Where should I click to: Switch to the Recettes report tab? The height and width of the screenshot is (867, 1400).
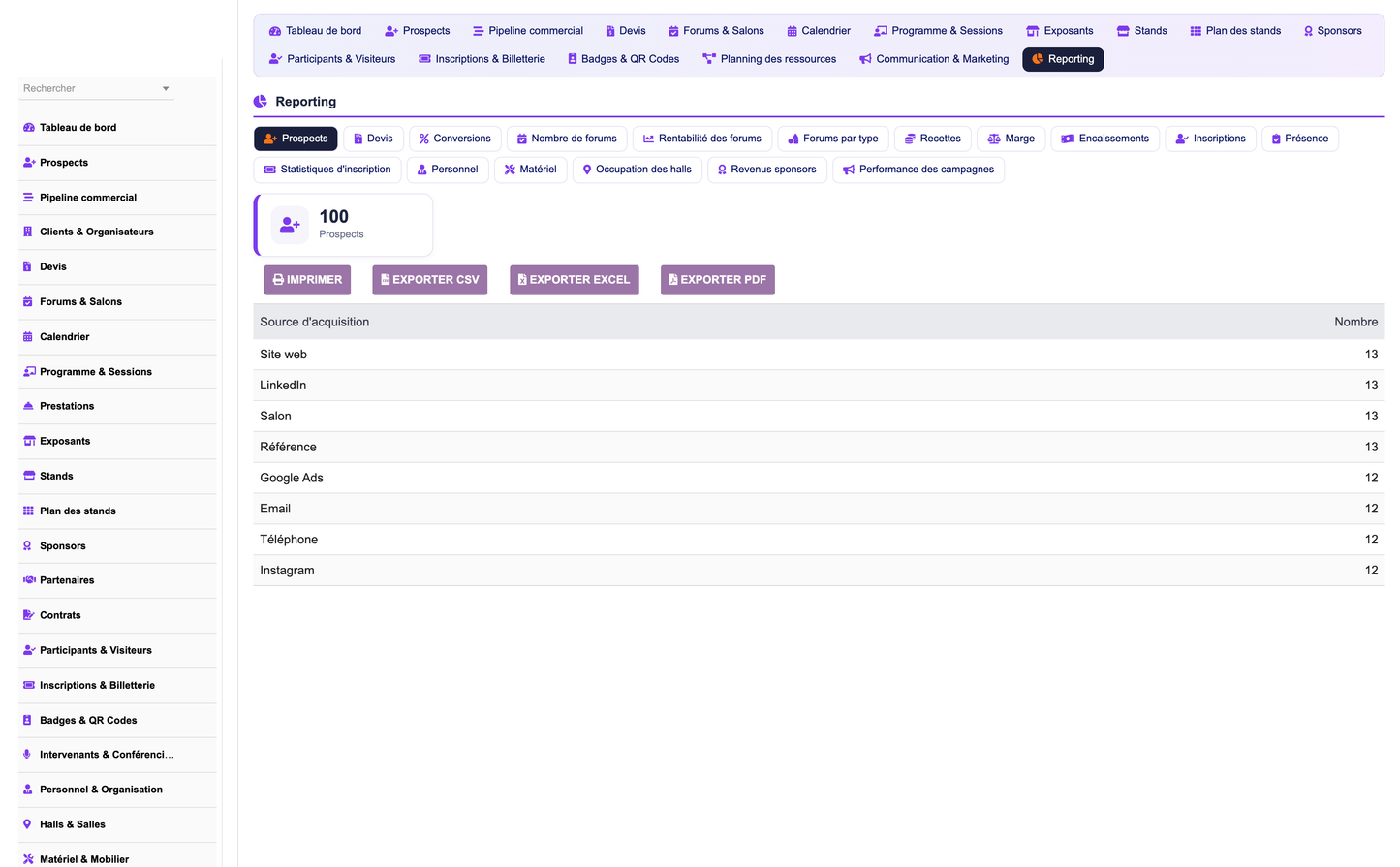coord(933,139)
